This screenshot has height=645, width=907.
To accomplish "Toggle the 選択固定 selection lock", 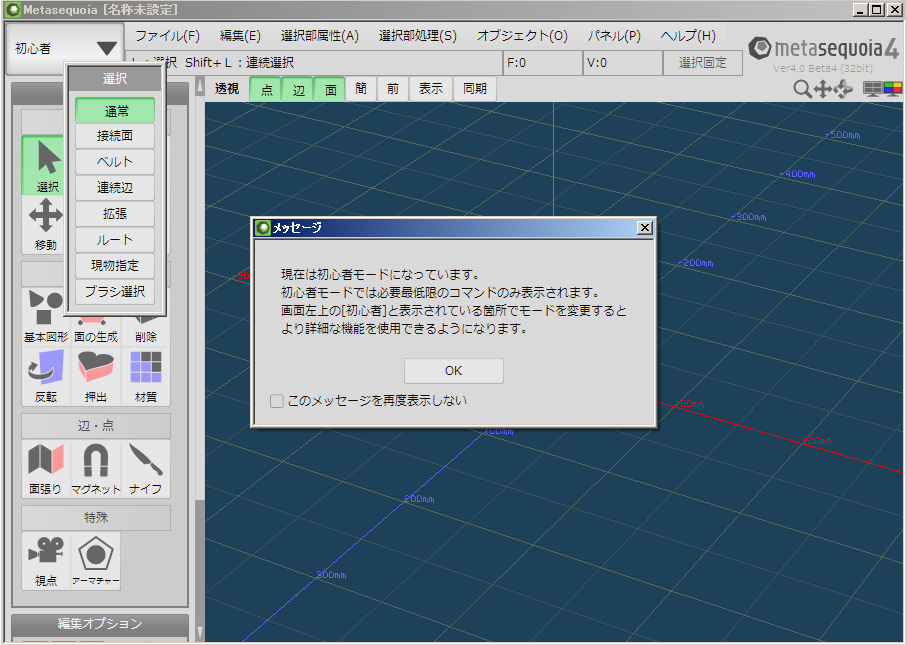I will (702, 62).
